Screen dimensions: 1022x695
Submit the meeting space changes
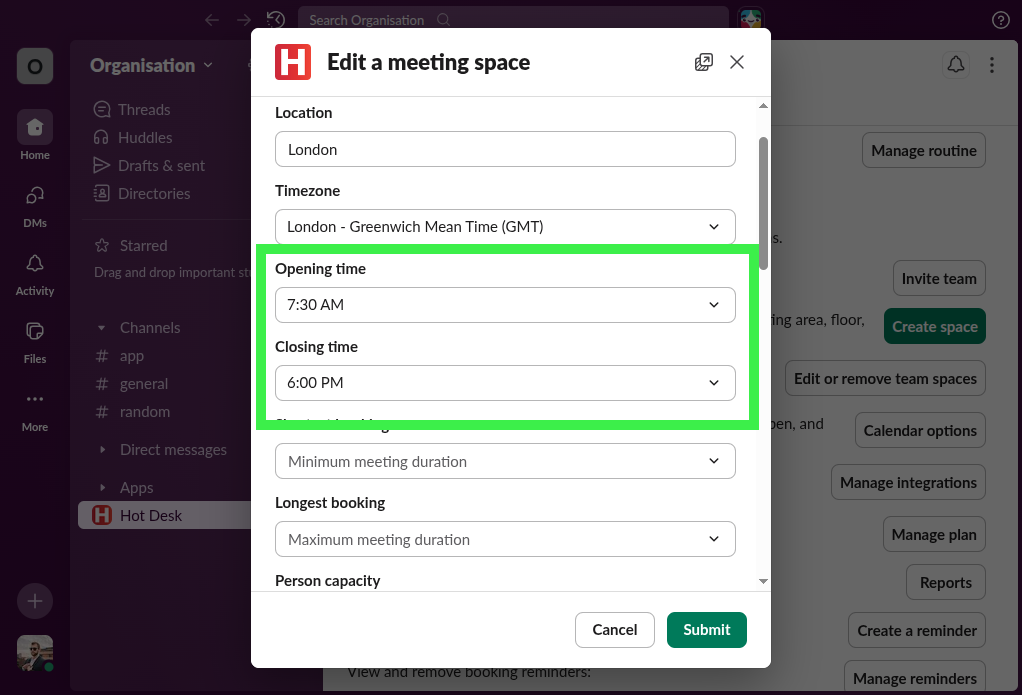point(706,630)
